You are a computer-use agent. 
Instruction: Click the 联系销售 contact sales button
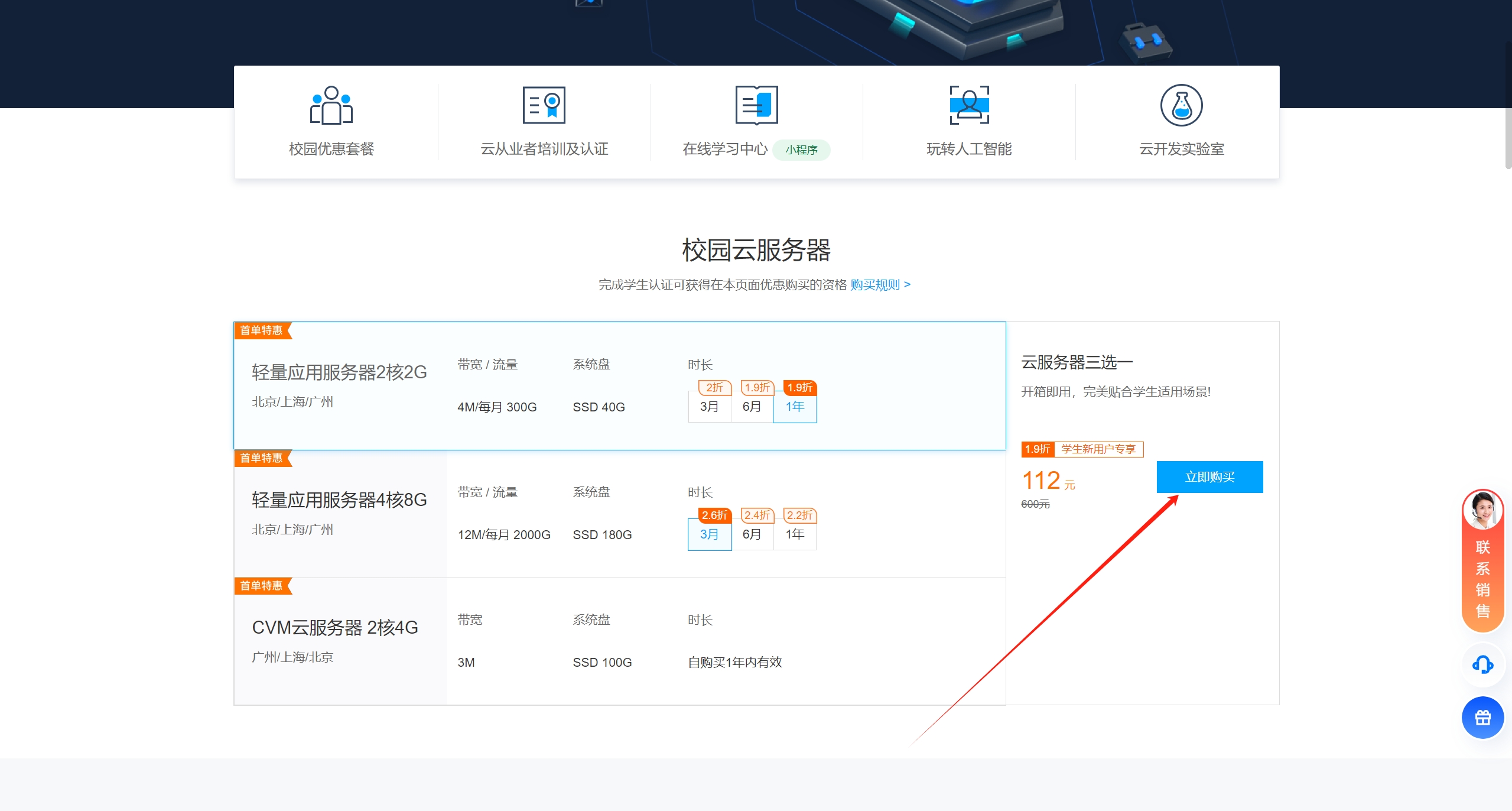click(x=1482, y=579)
